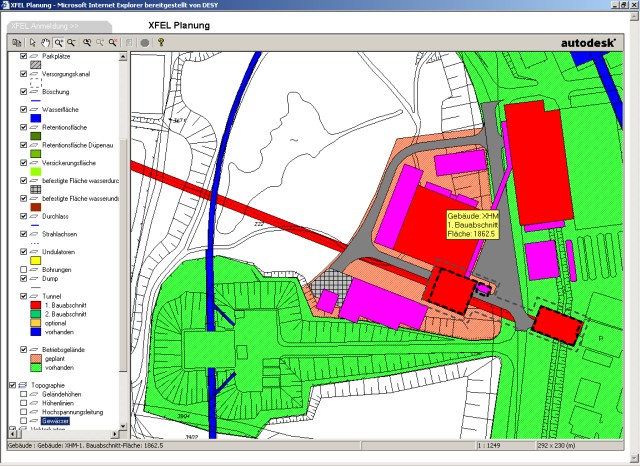Click the 292 x 230 (m) status field
The height and width of the screenshot is (466, 640).
580,445
